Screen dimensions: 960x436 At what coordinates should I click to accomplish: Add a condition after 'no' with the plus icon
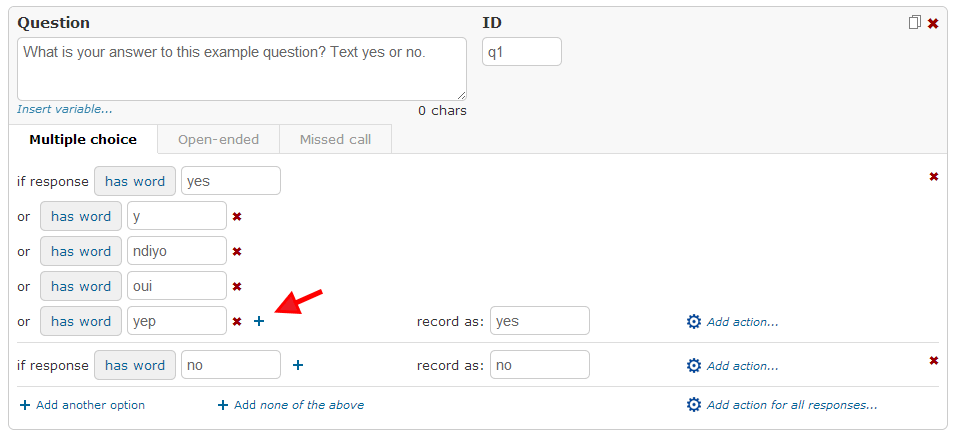298,365
